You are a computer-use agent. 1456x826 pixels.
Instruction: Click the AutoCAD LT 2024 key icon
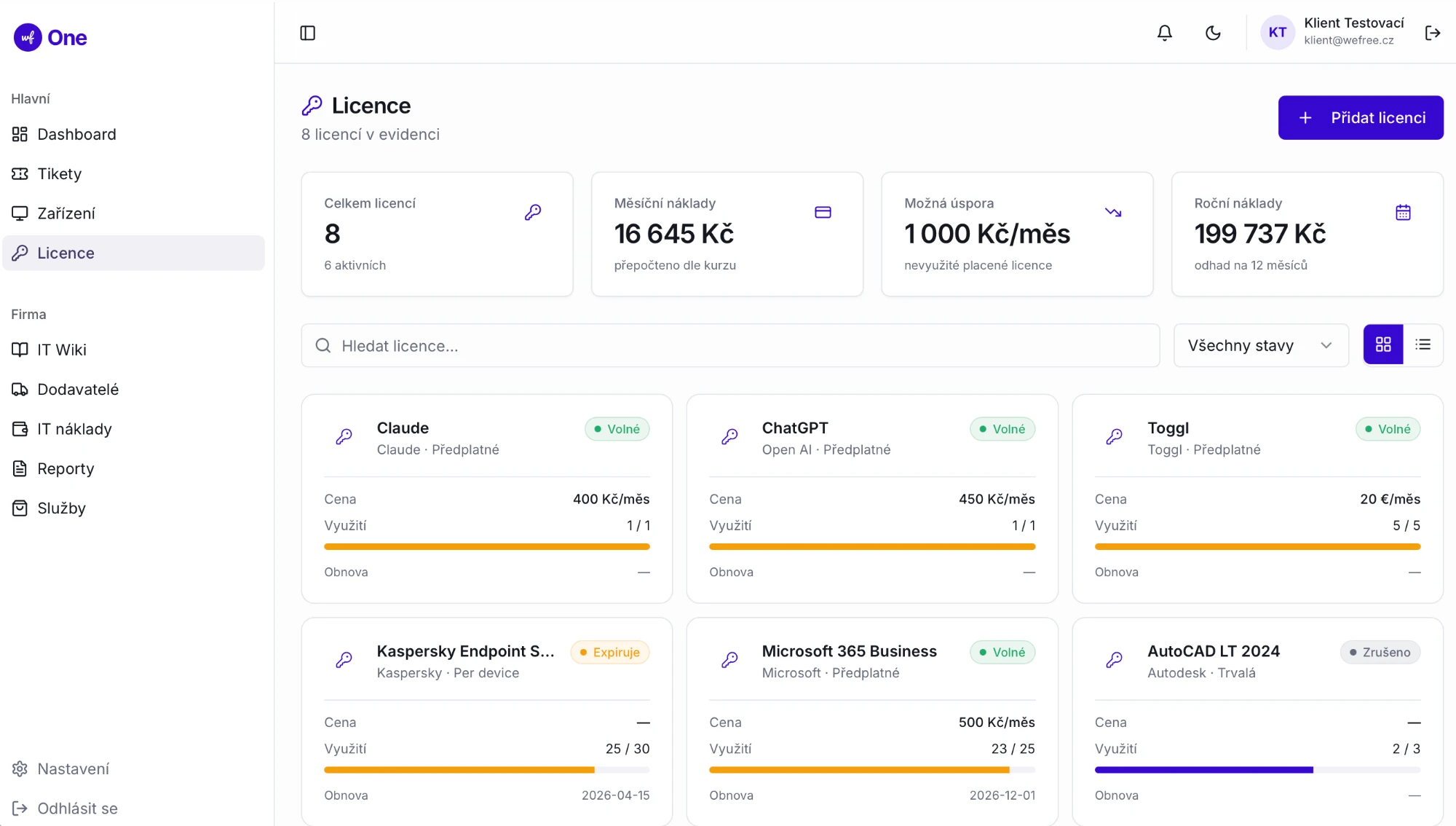pyautogui.click(x=1115, y=659)
